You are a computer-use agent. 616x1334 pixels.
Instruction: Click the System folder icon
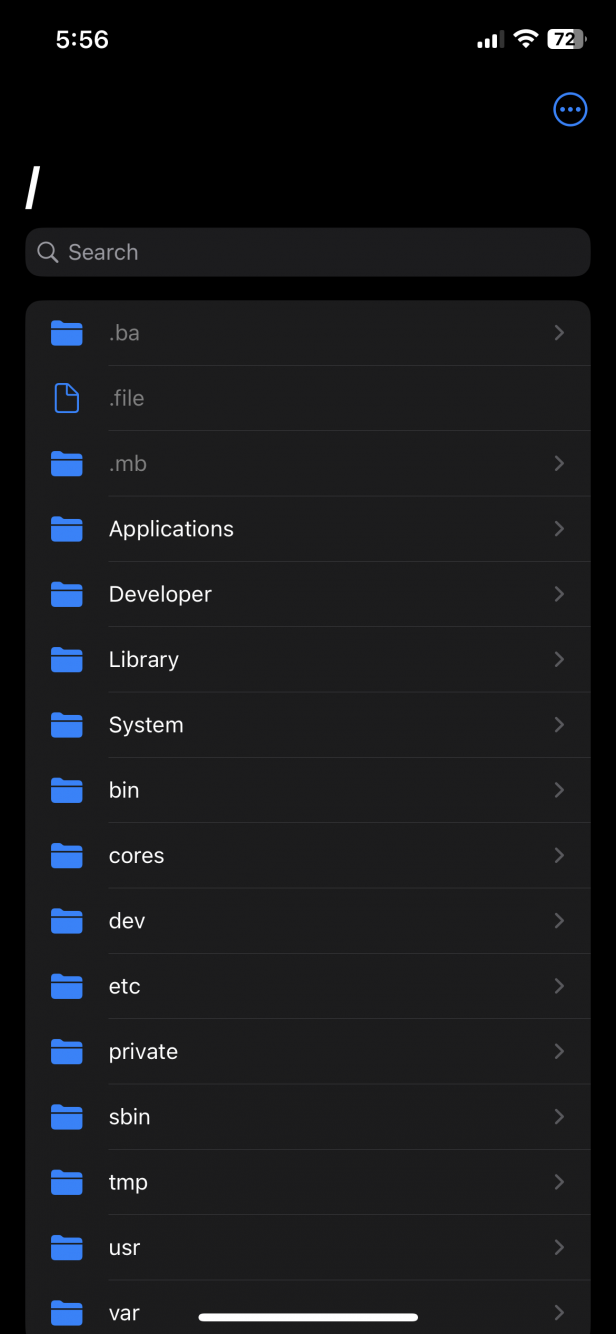(x=67, y=725)
